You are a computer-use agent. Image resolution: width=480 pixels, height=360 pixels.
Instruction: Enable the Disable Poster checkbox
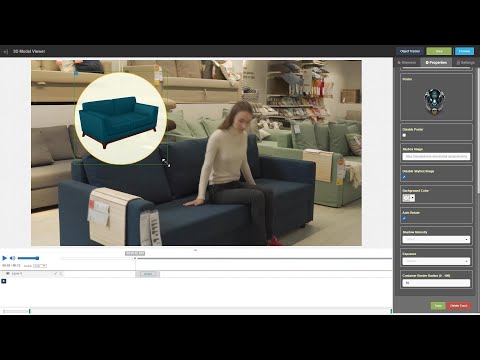404,135
